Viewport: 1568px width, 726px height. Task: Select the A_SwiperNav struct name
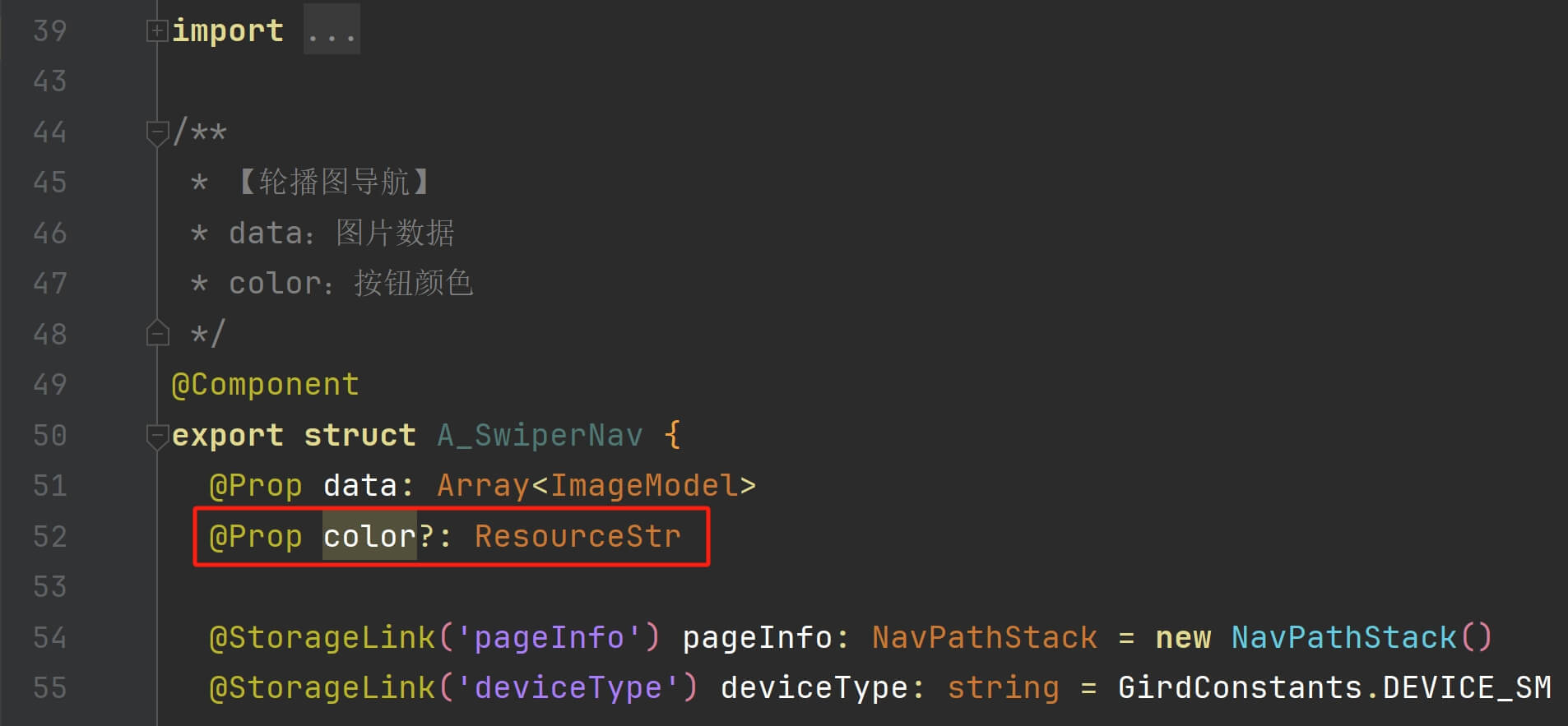pyautogui.click(x=540, y=435)
